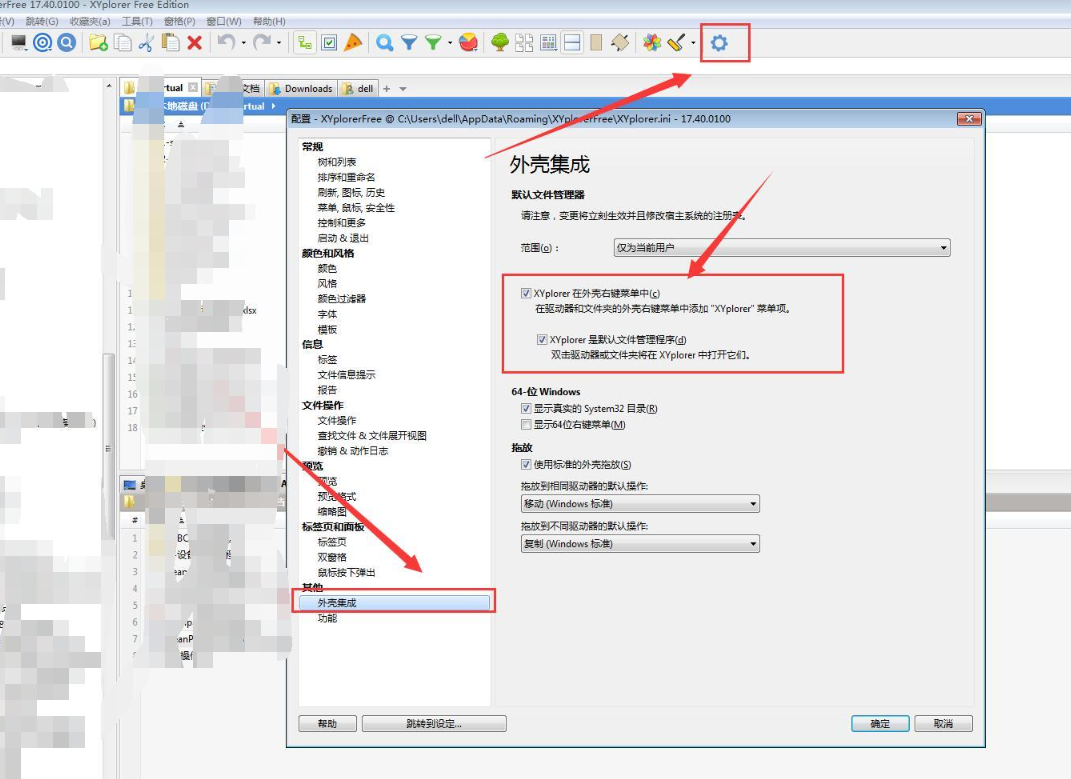This screenshot has width=1071, height=779.
Task: Switch to the dell tab
Action: click(x=359, y=89)
